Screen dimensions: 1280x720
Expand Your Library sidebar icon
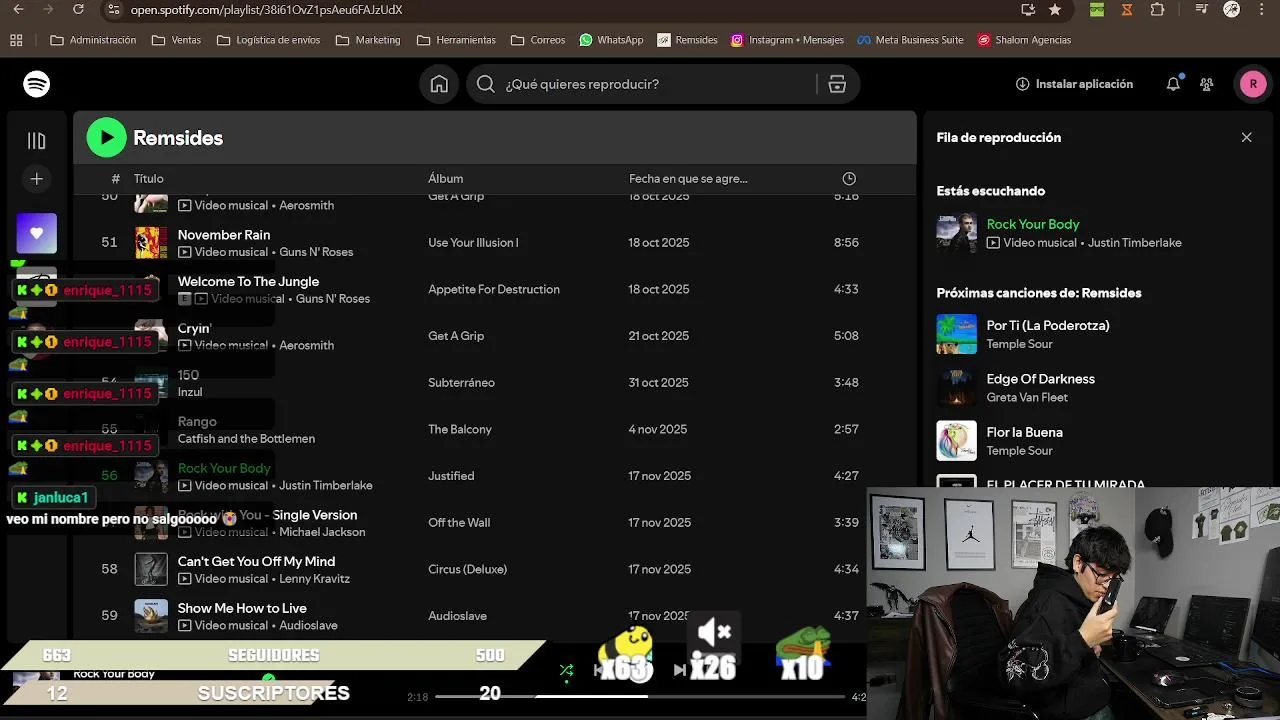coord(37,141)
